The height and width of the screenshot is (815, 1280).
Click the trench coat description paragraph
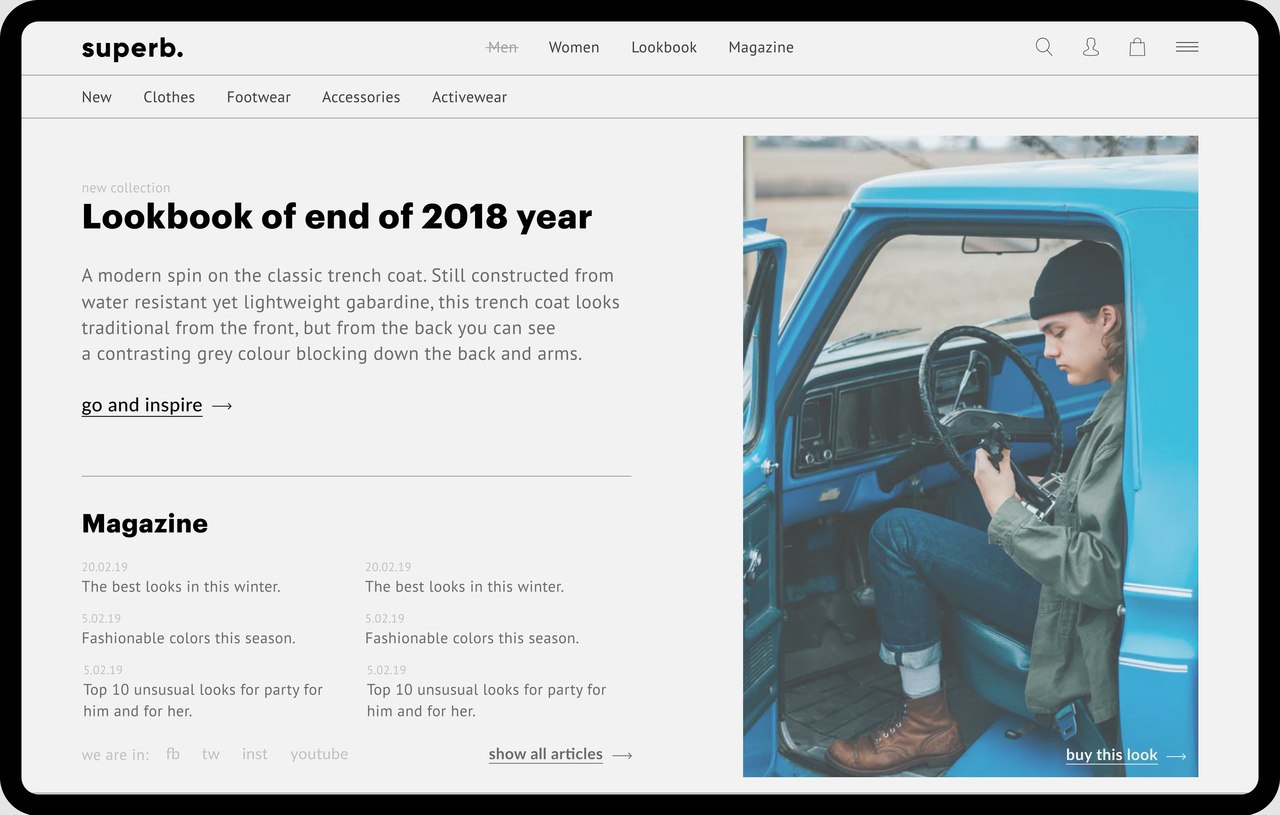351,314
